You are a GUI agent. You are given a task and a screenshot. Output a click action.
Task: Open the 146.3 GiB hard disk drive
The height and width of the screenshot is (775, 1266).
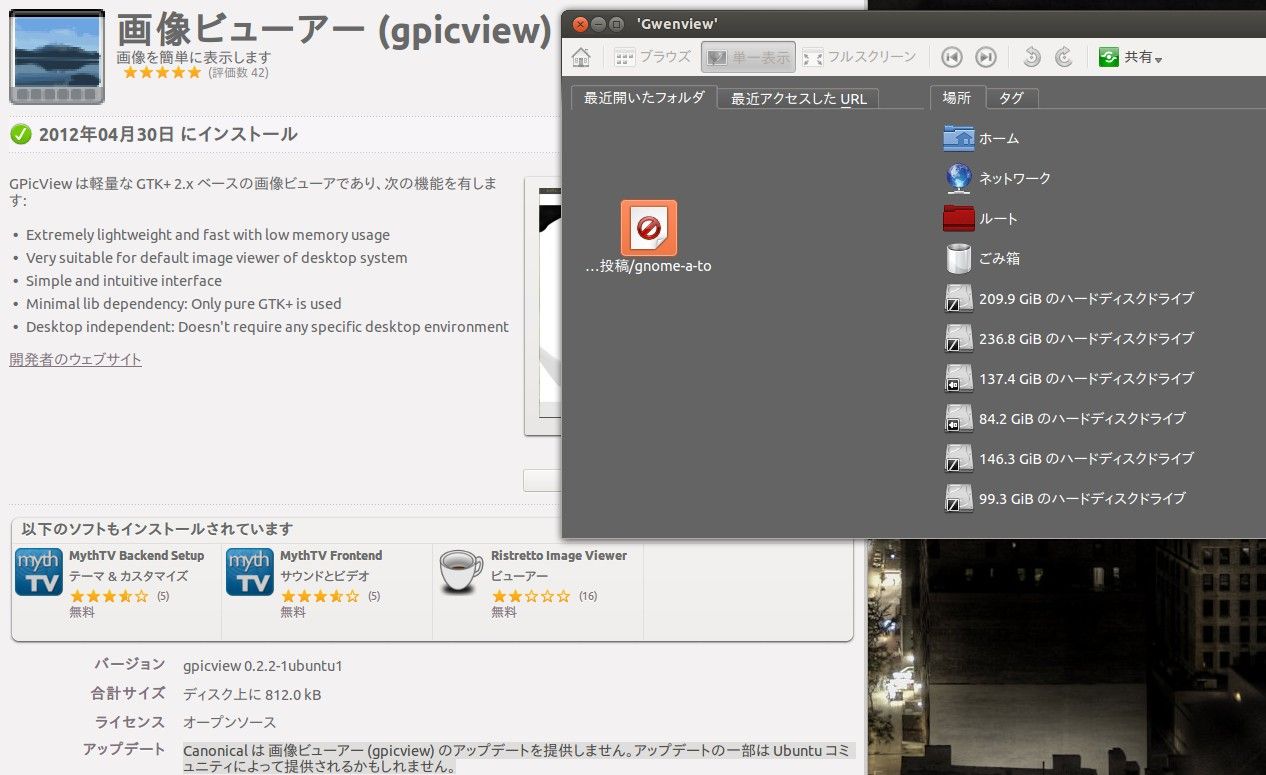pos(1069,458)
